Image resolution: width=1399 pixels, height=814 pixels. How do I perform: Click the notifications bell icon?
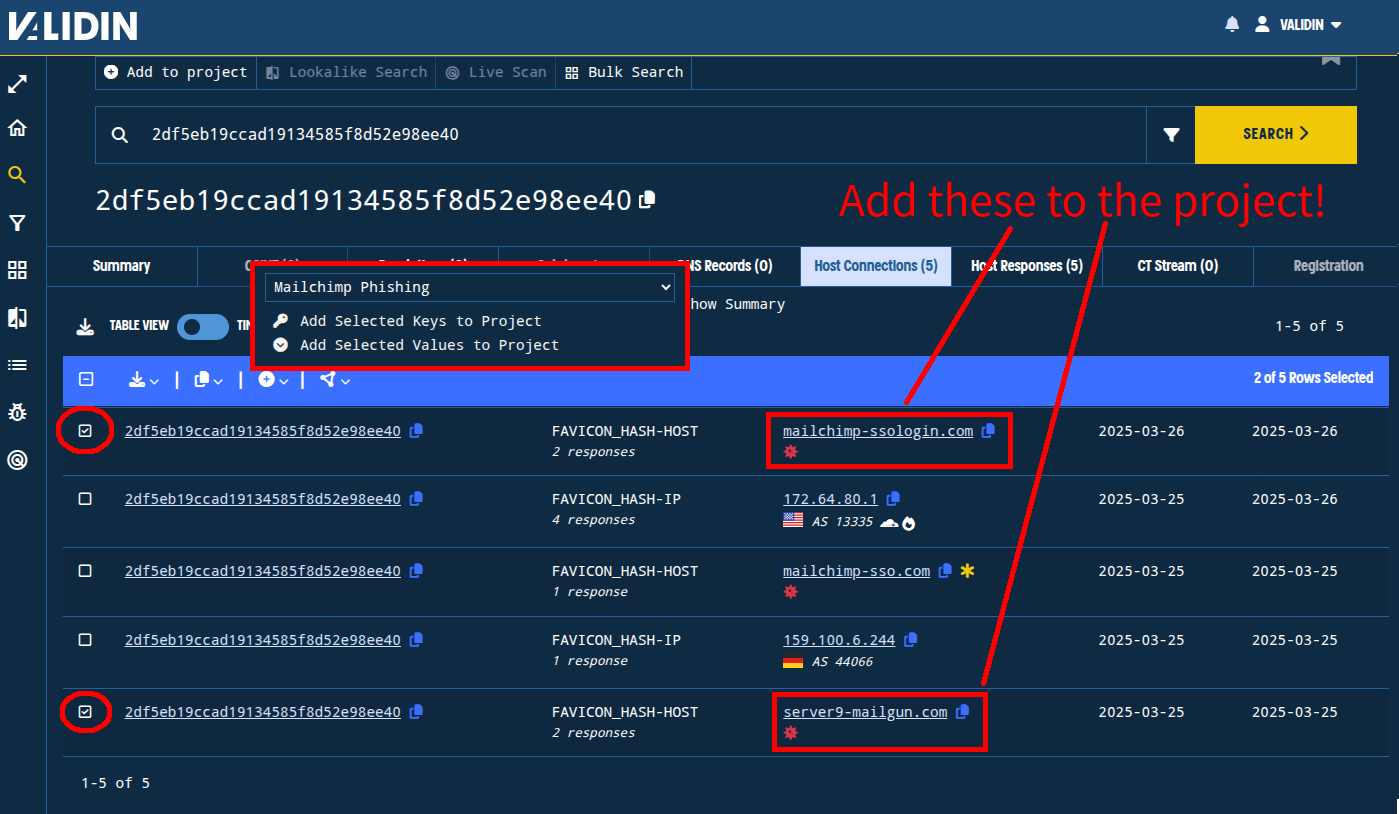(1232, 24)
